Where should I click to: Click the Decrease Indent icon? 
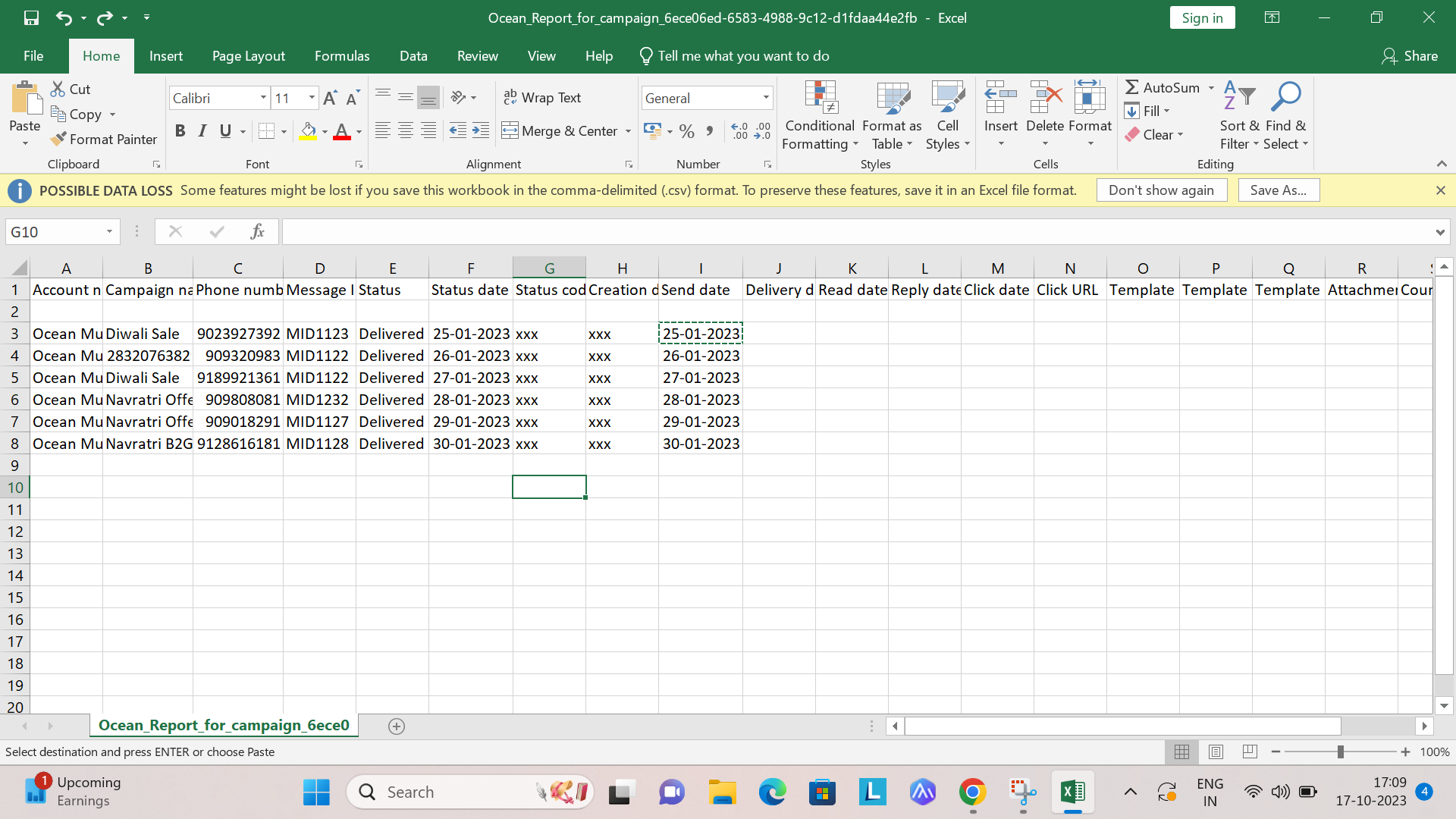pos(457,130)
